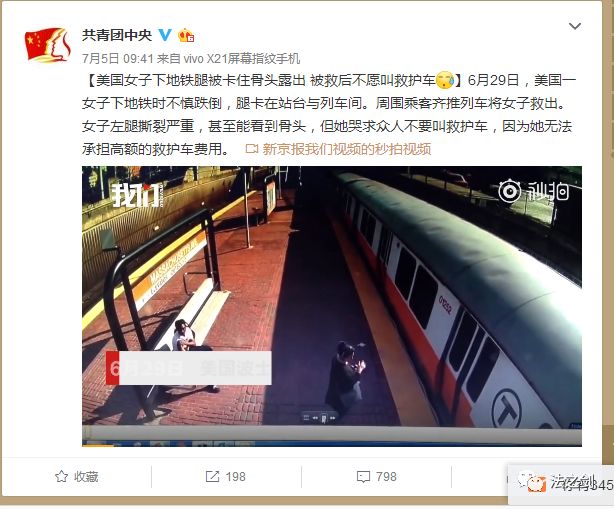This screenshot has height=509, width=614.
Task: Click the 我们 video watermark logo
Action: tap(136, 195)
